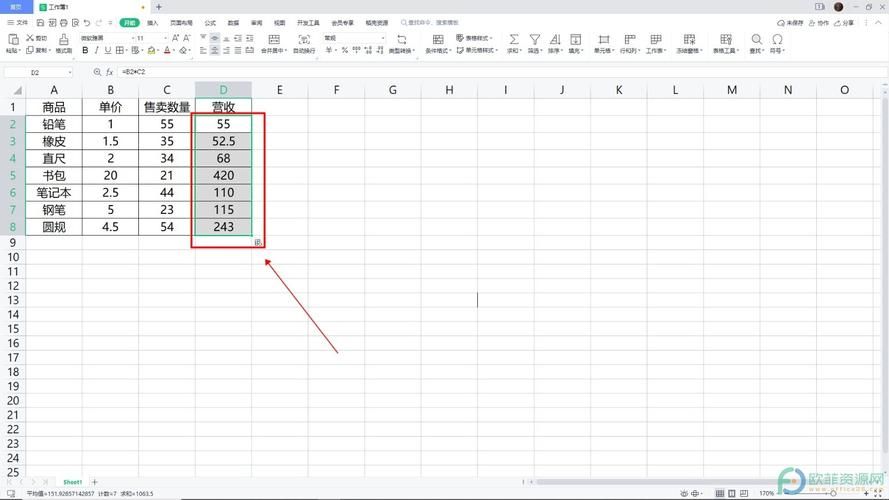The image size is (889, 500).
Task: Click the insert function fx icon
Action: (111, 72)
